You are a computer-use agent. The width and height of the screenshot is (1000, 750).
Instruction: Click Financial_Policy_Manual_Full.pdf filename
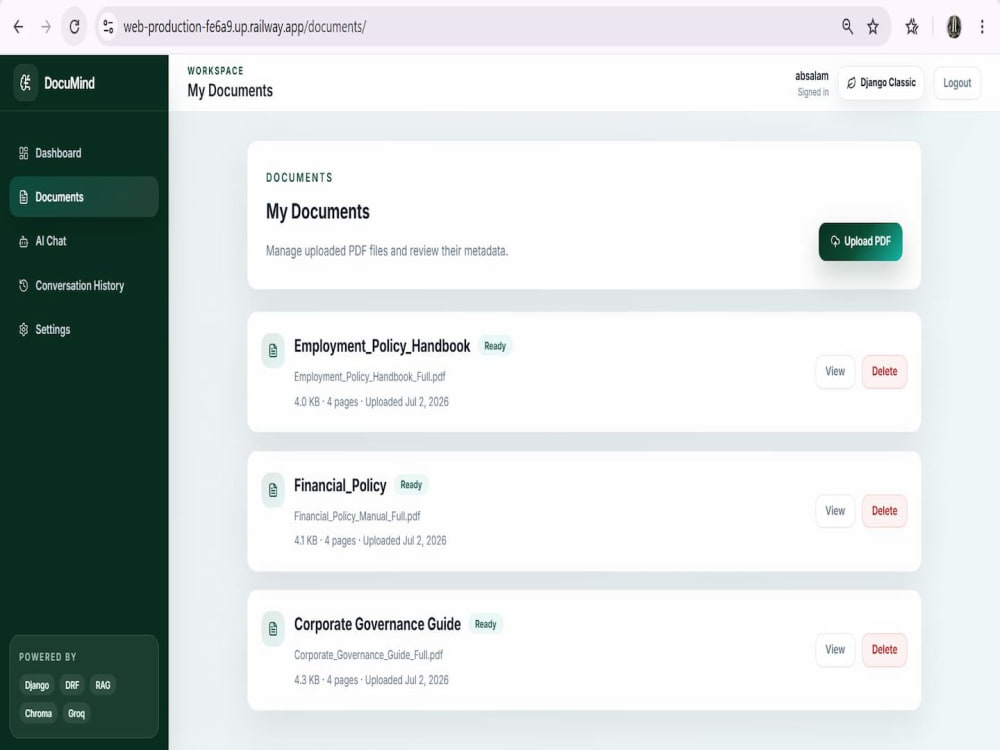coord(357,516)
